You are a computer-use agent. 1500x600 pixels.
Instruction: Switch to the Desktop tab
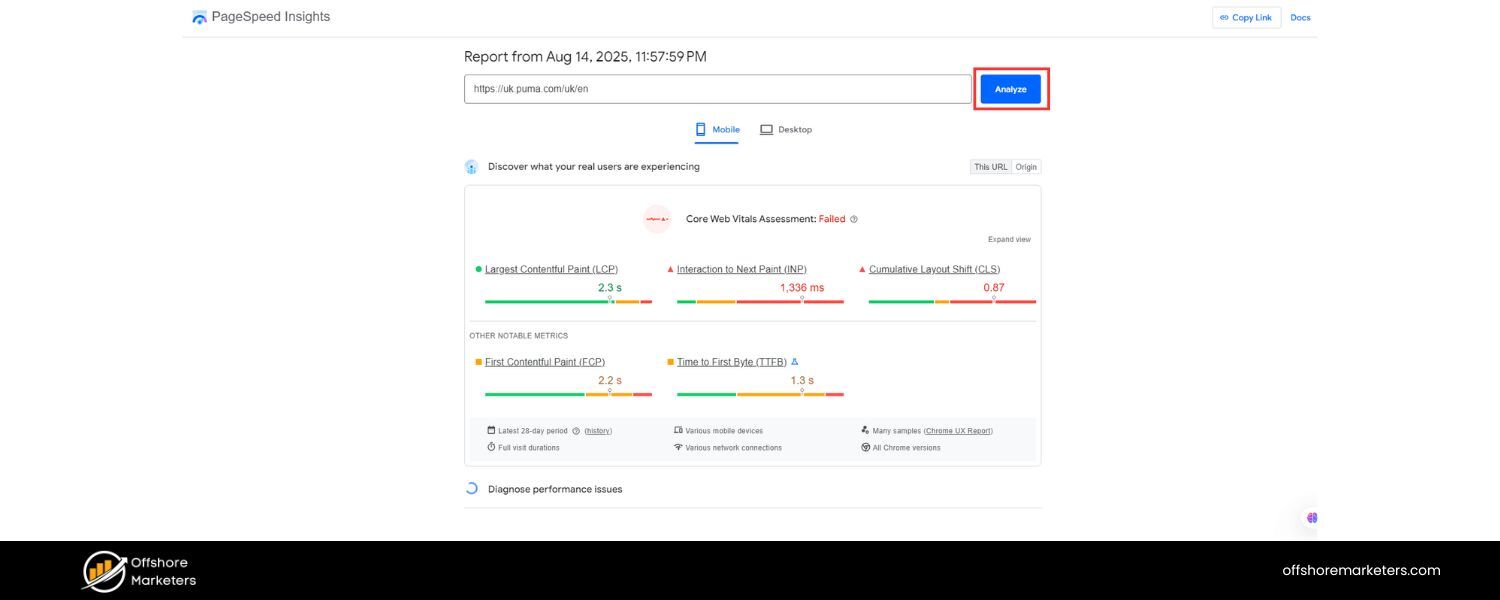(x=786, y=130)
